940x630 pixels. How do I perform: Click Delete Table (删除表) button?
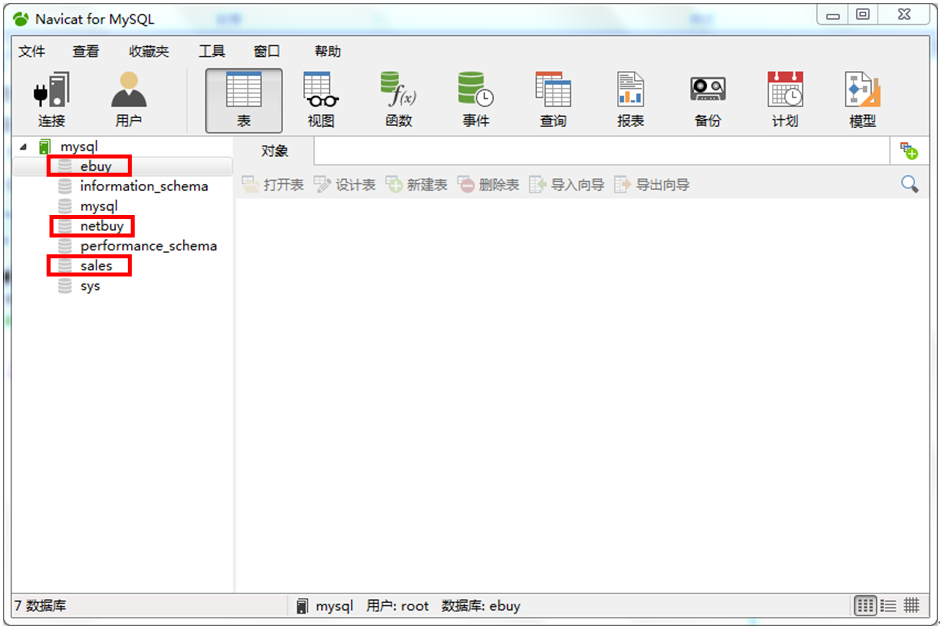[x=489, y=185]
